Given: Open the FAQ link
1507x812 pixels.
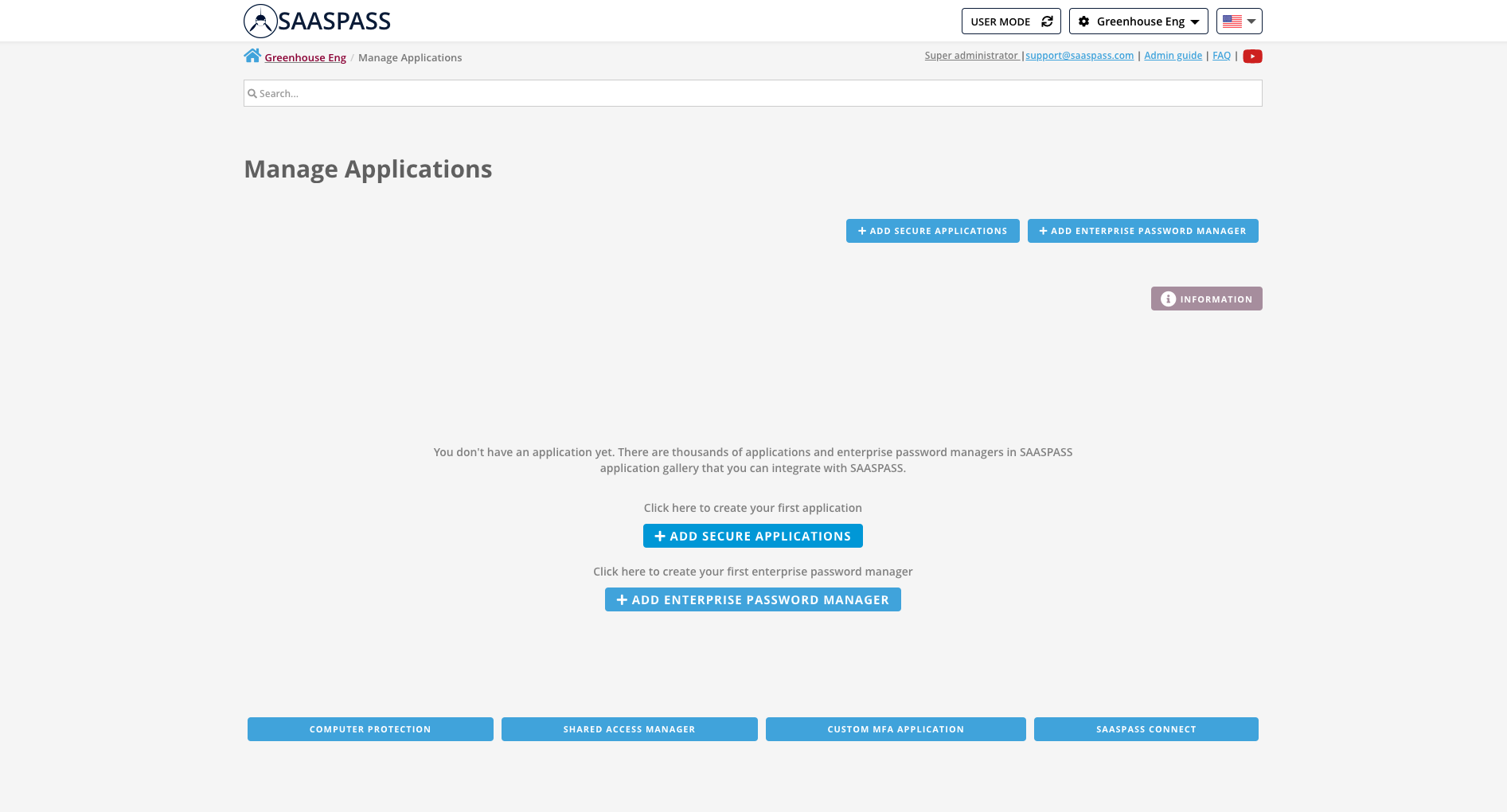Looking at the screenshot, I should click(x=1221, y=55).
